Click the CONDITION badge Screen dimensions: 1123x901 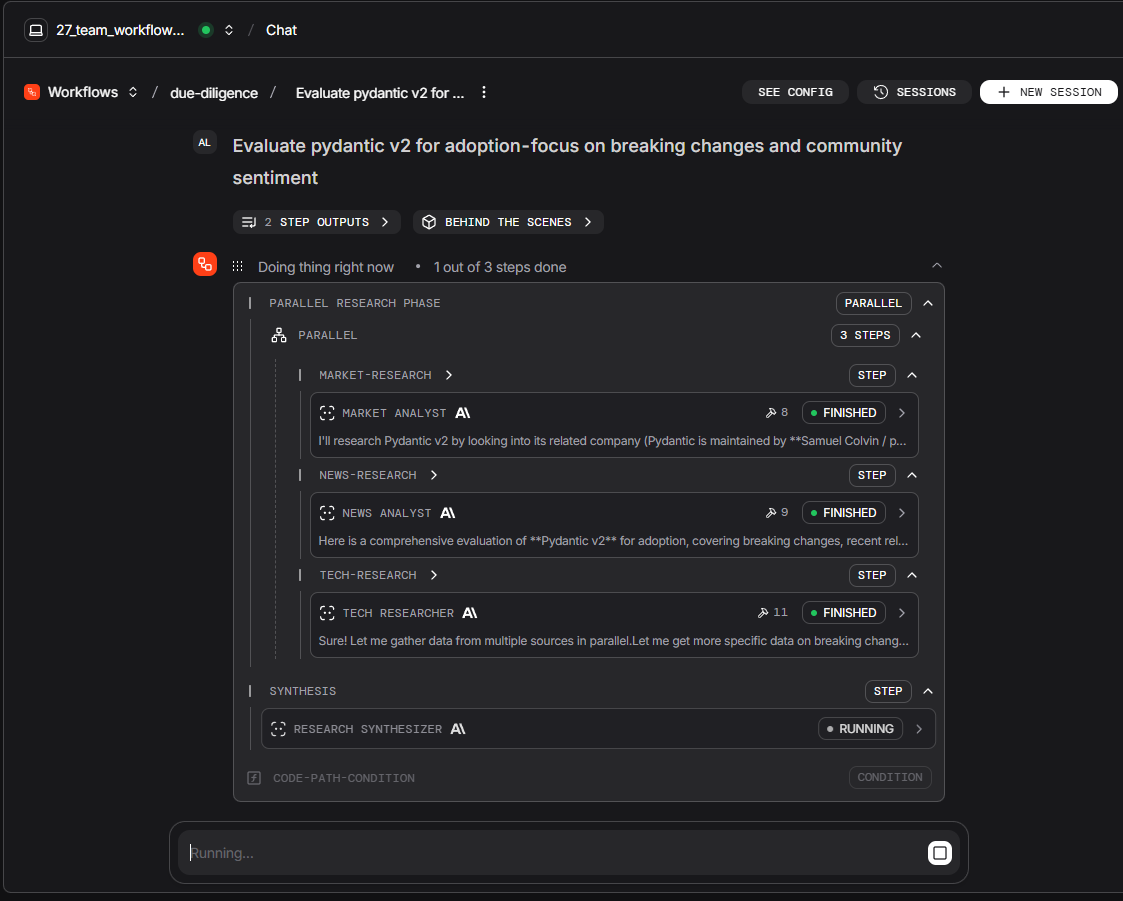(x=890, y=778)
